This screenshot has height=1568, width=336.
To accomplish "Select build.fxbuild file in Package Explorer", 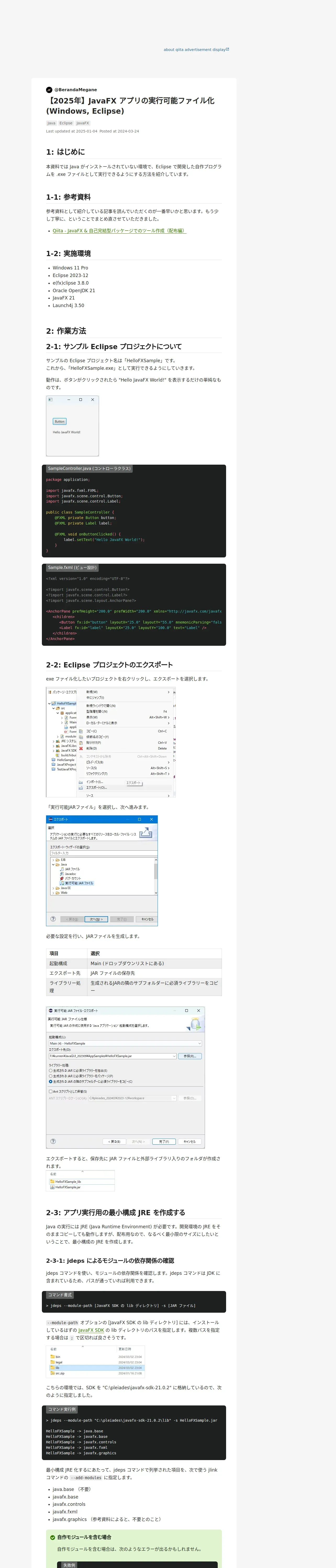I will tap(68, 756).
